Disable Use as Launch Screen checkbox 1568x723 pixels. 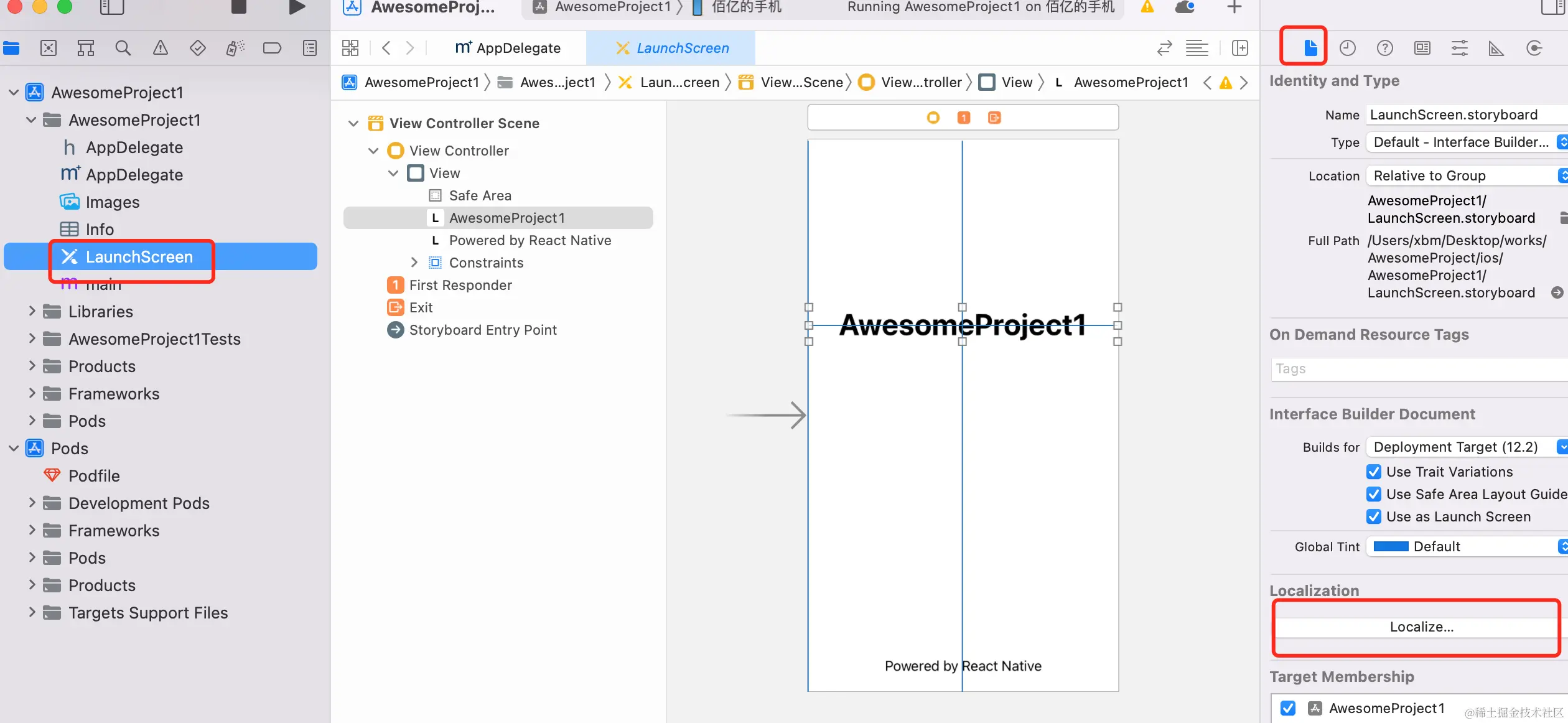tap(1374, 516)
